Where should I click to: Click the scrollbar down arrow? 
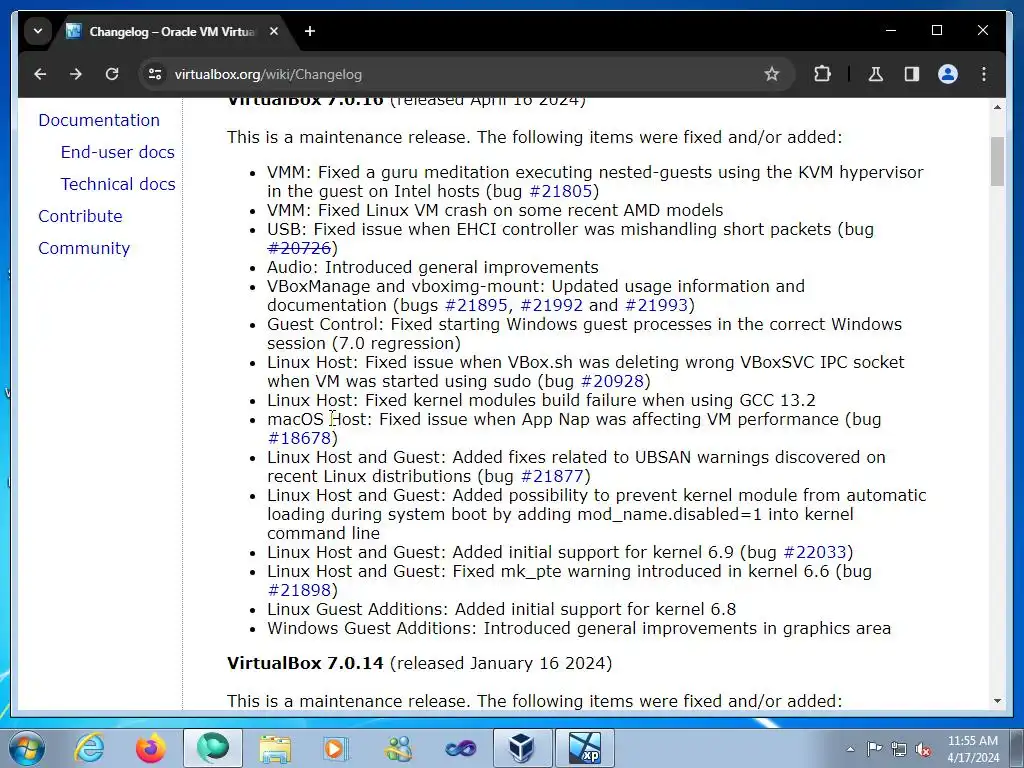pos(997,701)
